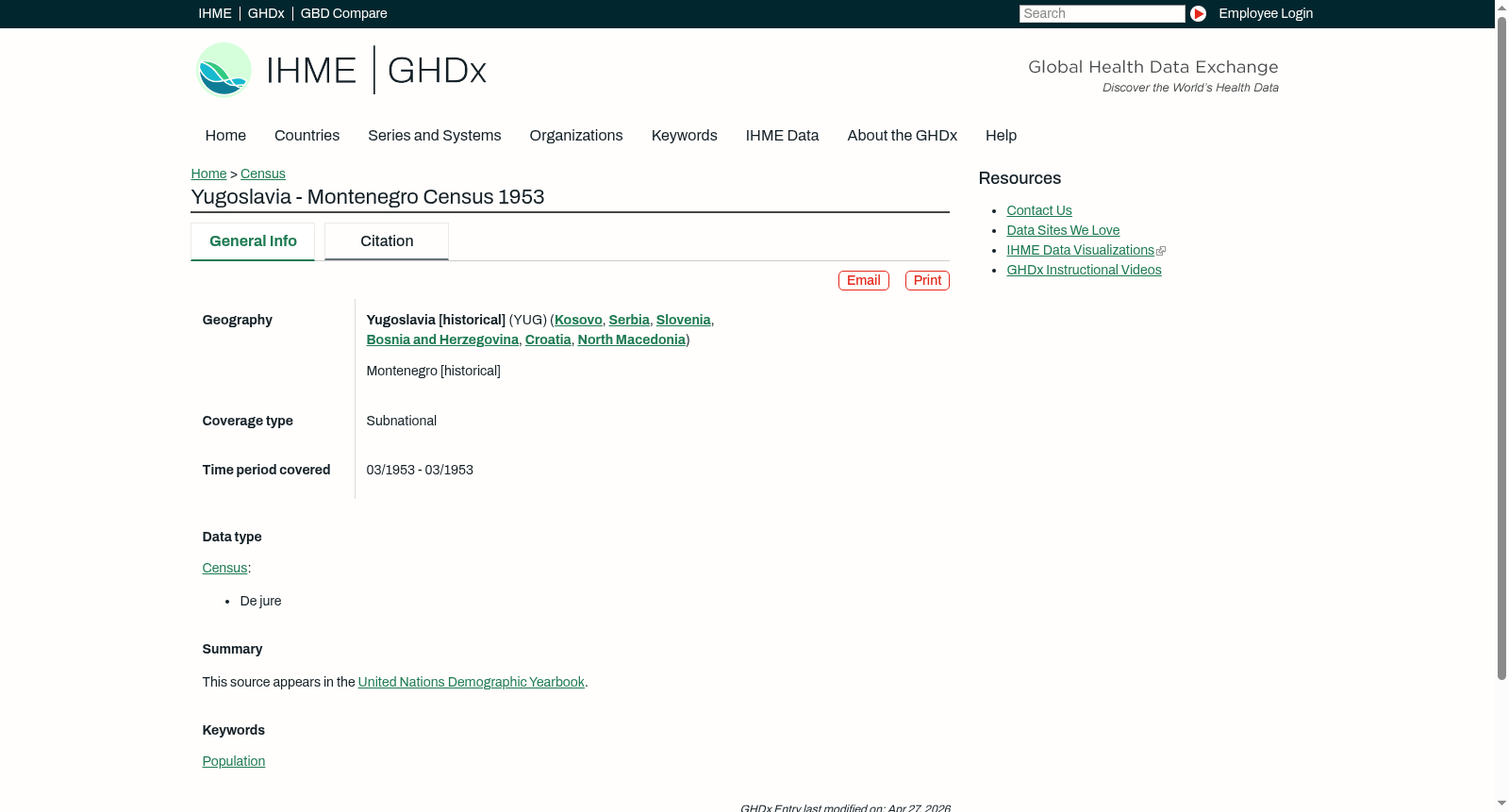
Task: Click the GHDx wordmark in the header
Action: [437, 71]
